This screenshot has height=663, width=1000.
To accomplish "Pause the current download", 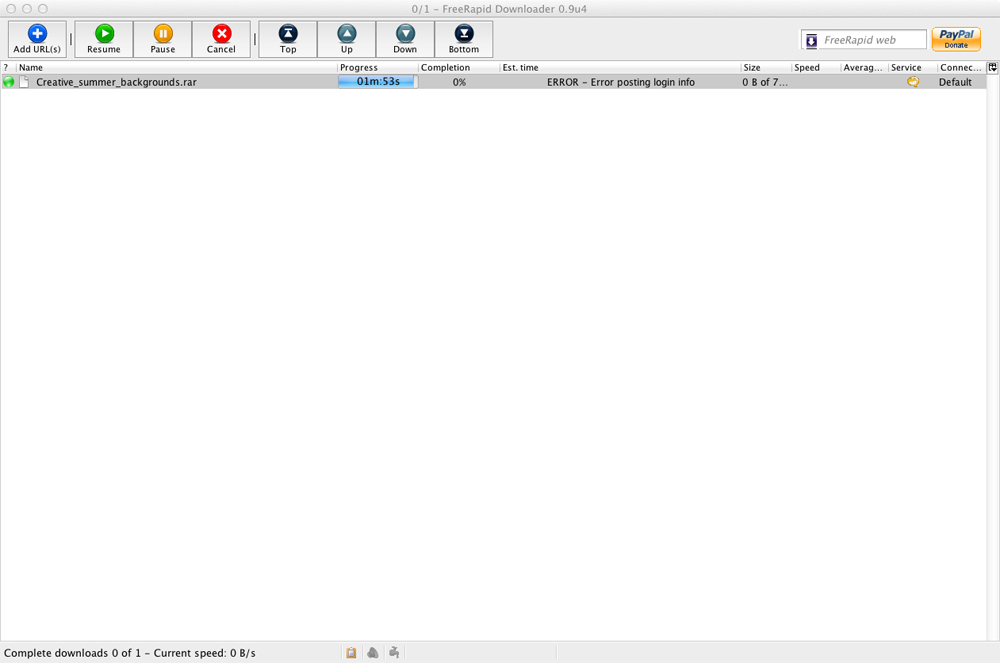I will [x=163, y=40].
